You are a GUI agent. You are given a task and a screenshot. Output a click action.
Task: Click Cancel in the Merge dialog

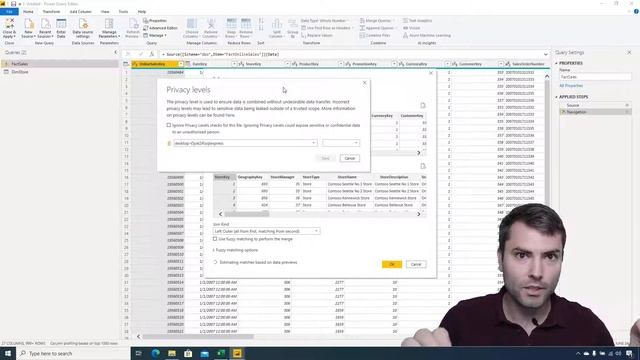coord(416,264)
